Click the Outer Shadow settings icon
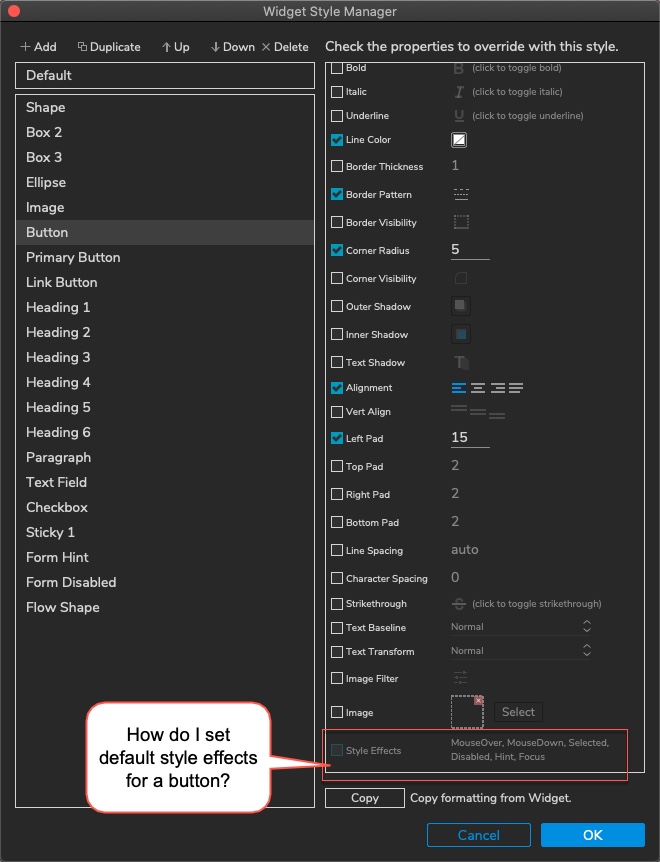The width and height of the screenshot is (660, 862). pyautogui.click(x=459, y=306)
